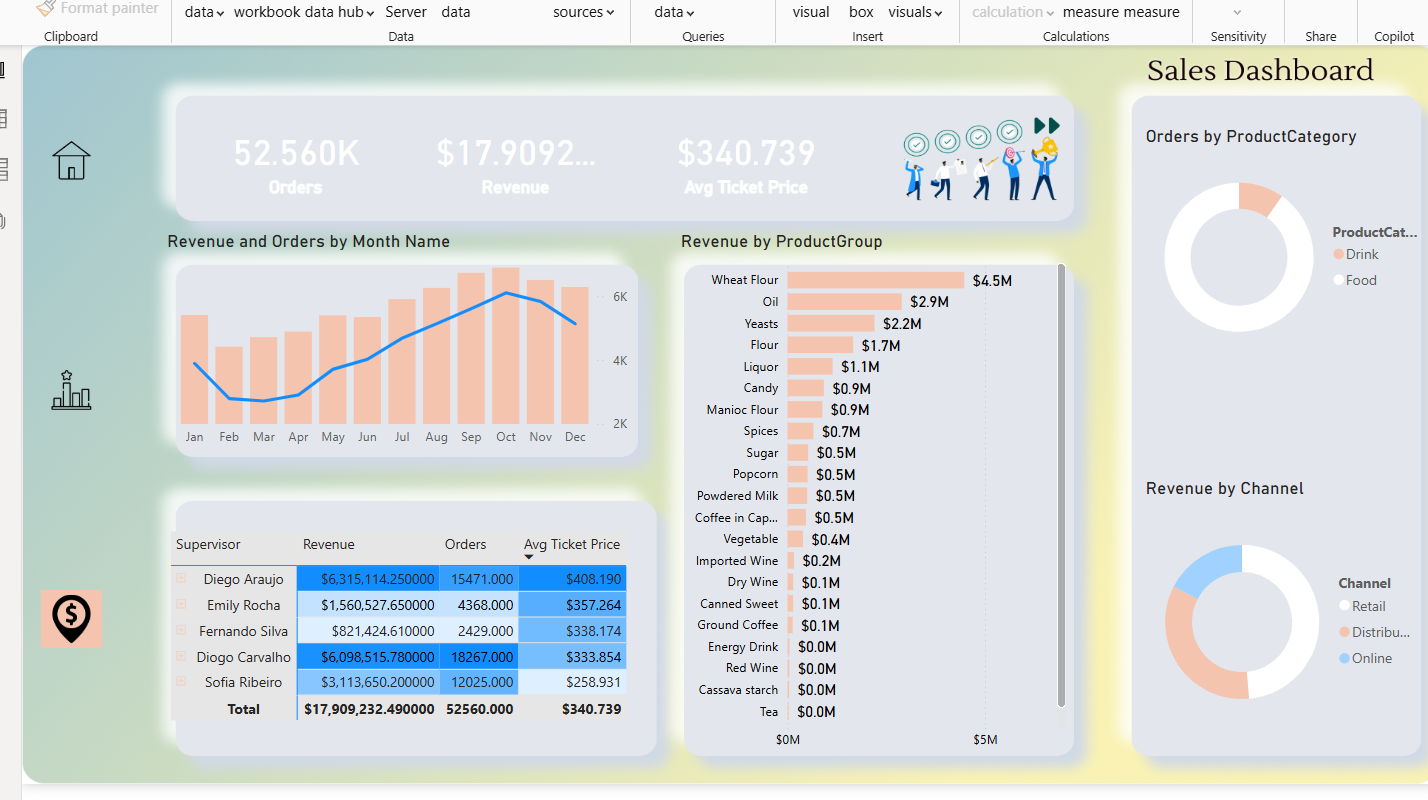The width and height of the screenshot is (1428, 800).
Task: Open the bar chart ranking page icon
Action: point(71,390)
